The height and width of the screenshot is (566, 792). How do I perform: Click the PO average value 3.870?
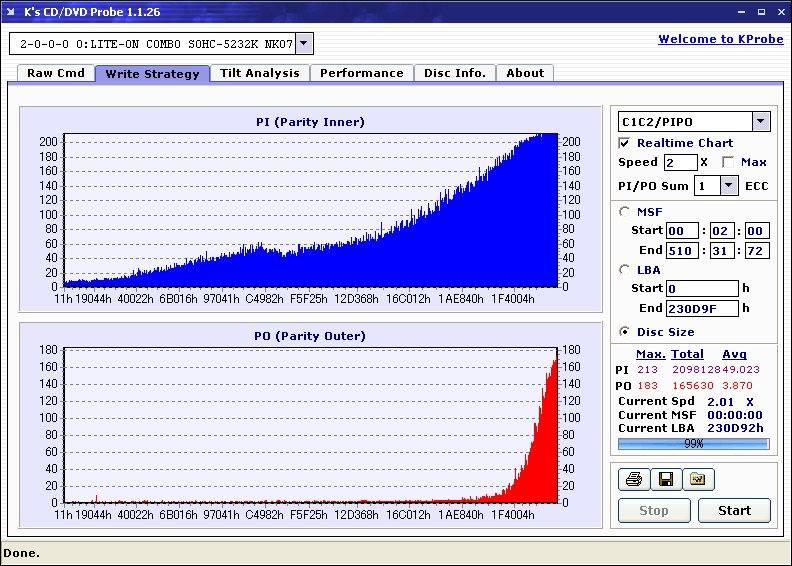tap(737, 386)
